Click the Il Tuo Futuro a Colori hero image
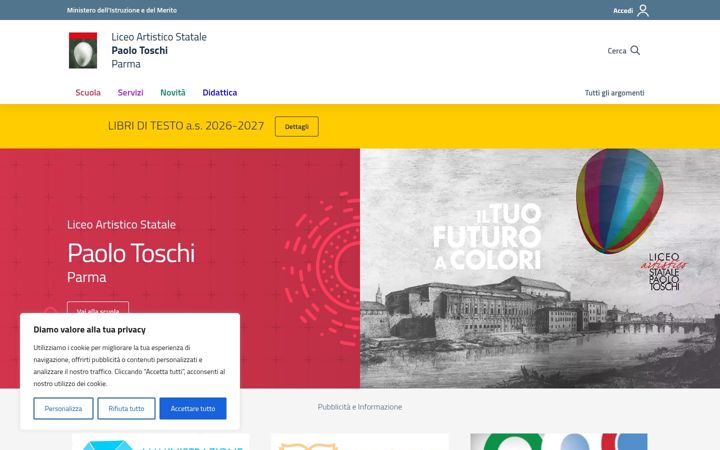 540,268
